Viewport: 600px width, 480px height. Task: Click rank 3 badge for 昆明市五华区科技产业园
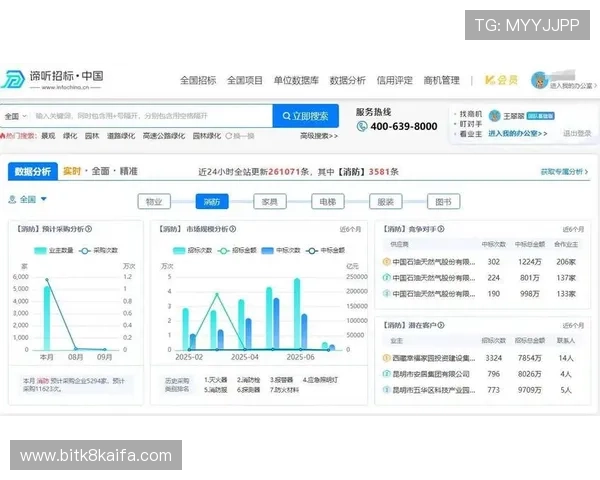point(386,390)
